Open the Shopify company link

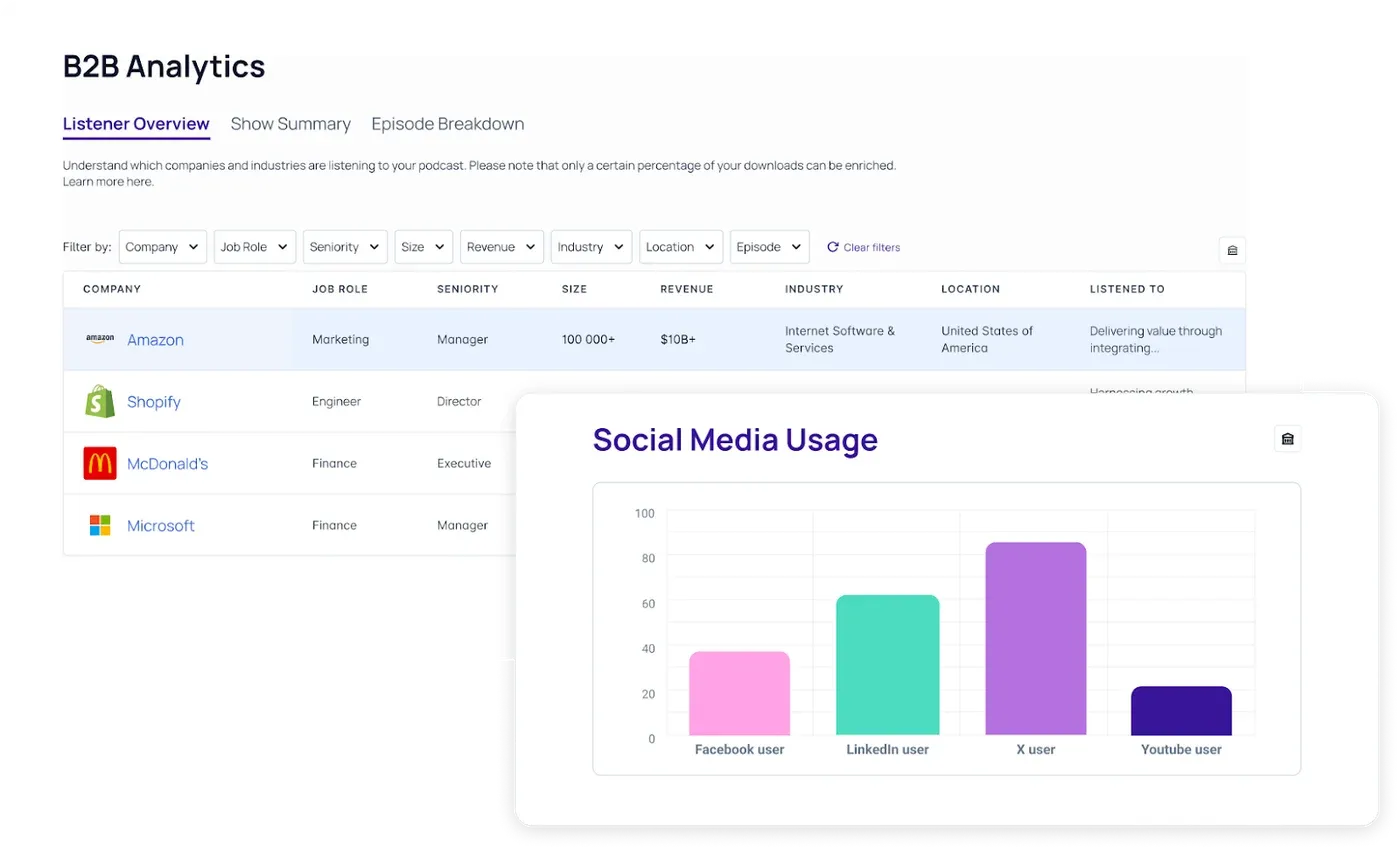click(x=153, y=402)
